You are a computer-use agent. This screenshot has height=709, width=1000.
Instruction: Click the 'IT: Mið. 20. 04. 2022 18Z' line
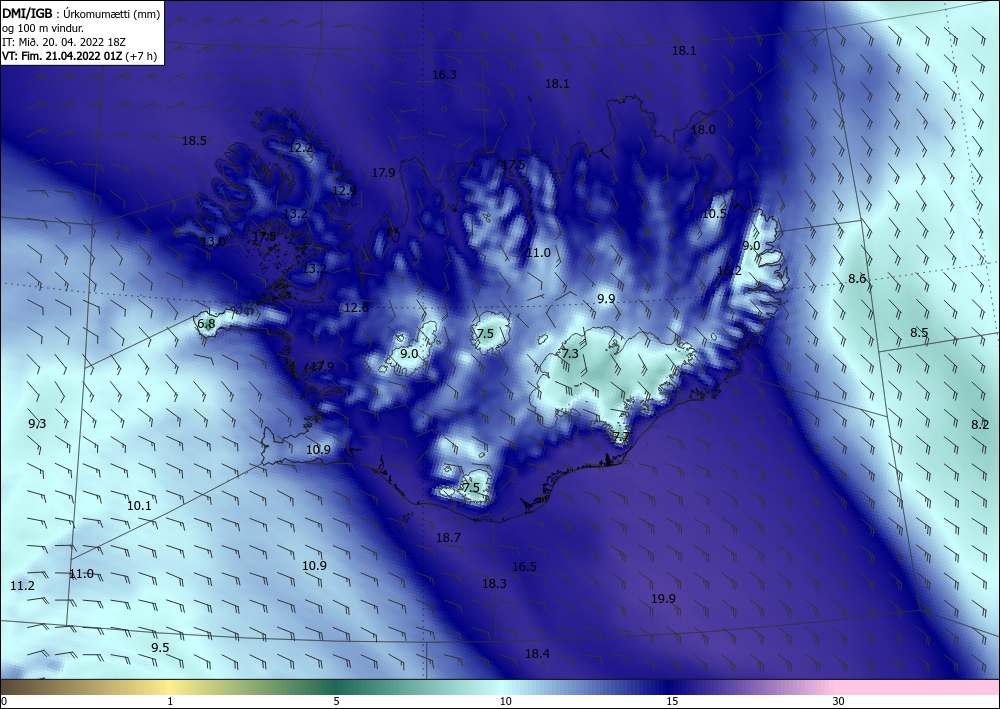pyautogui.click(x=64, y=42)
